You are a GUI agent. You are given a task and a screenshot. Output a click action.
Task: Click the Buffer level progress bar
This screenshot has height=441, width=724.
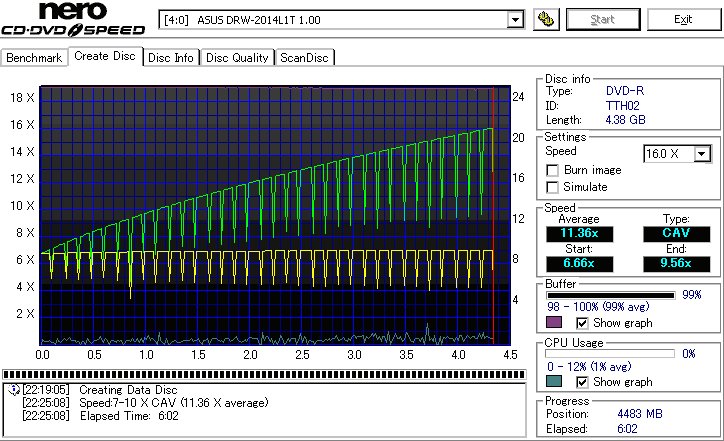609,295
